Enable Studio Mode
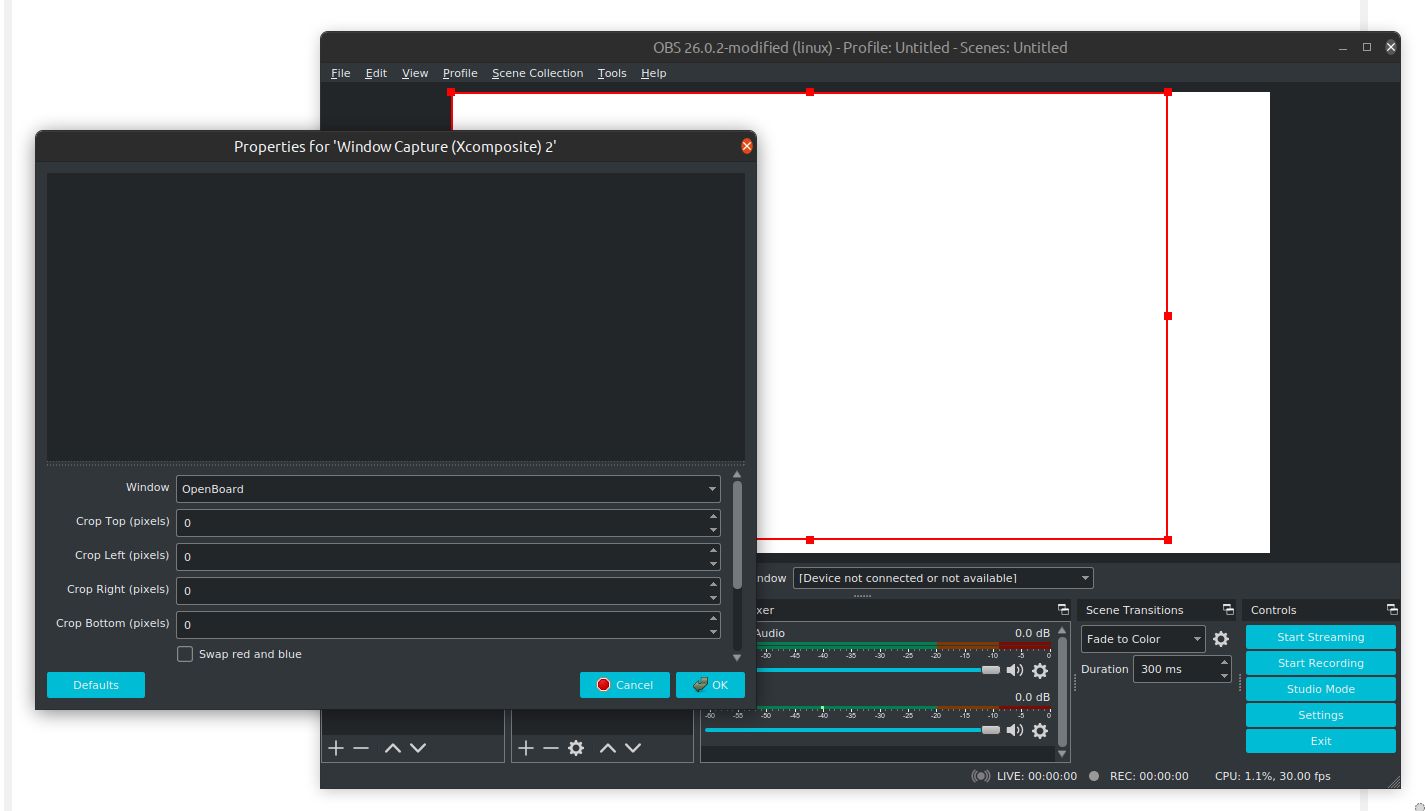1425x811 pixels. click(1320, 689)
